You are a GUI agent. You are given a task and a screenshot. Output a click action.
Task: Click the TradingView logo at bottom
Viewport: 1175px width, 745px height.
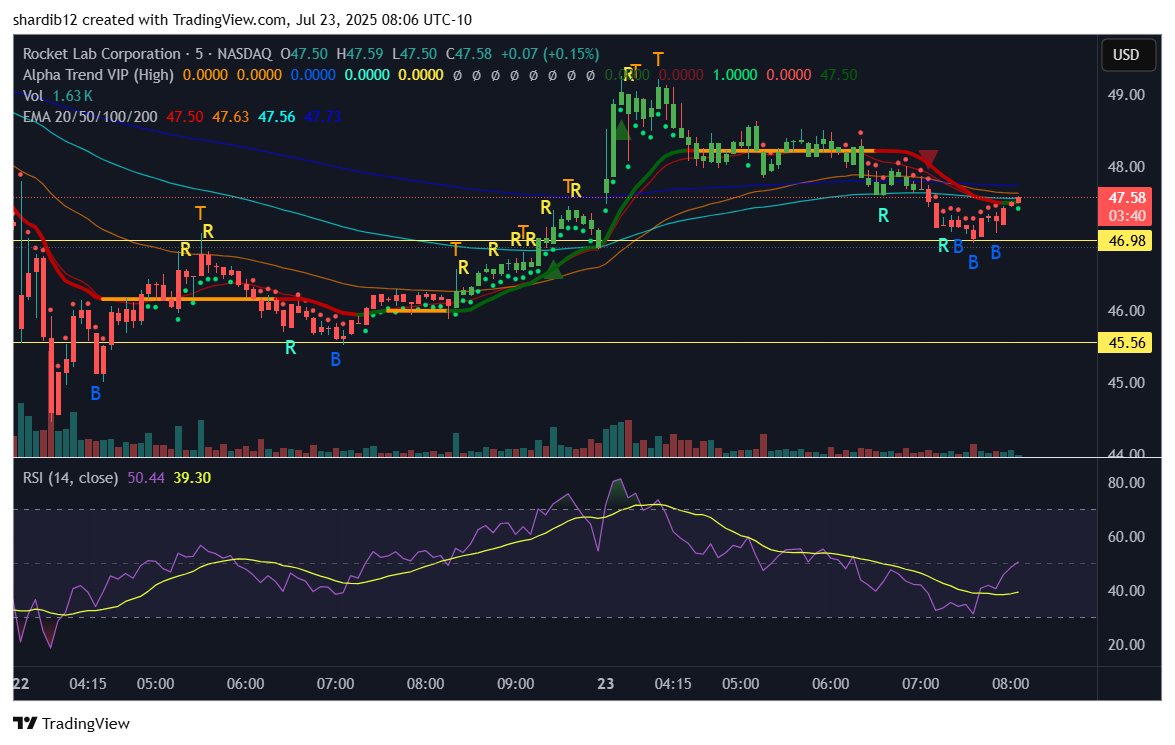pyautogui.click(x=71, y=723)
